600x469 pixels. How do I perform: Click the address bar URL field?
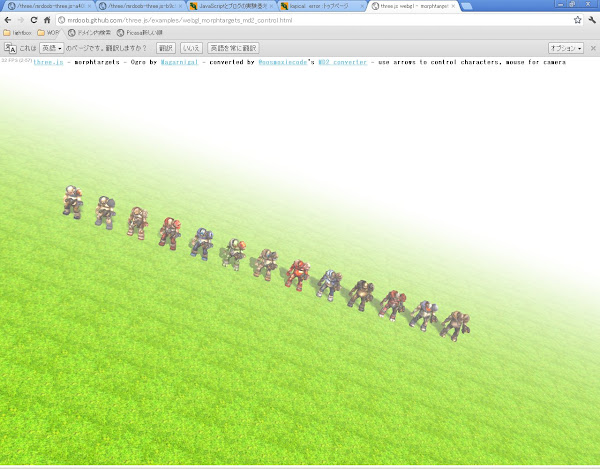click(x=314, y=20)
